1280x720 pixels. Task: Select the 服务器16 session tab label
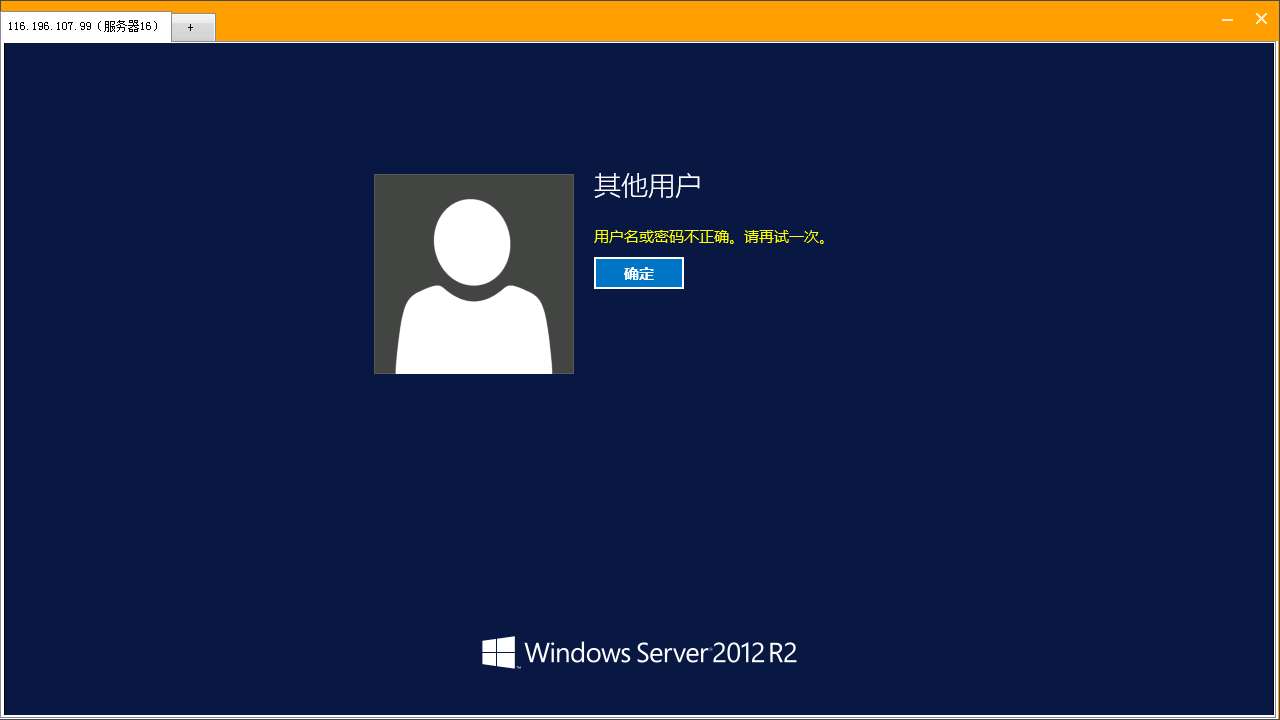tap(130, 27)
